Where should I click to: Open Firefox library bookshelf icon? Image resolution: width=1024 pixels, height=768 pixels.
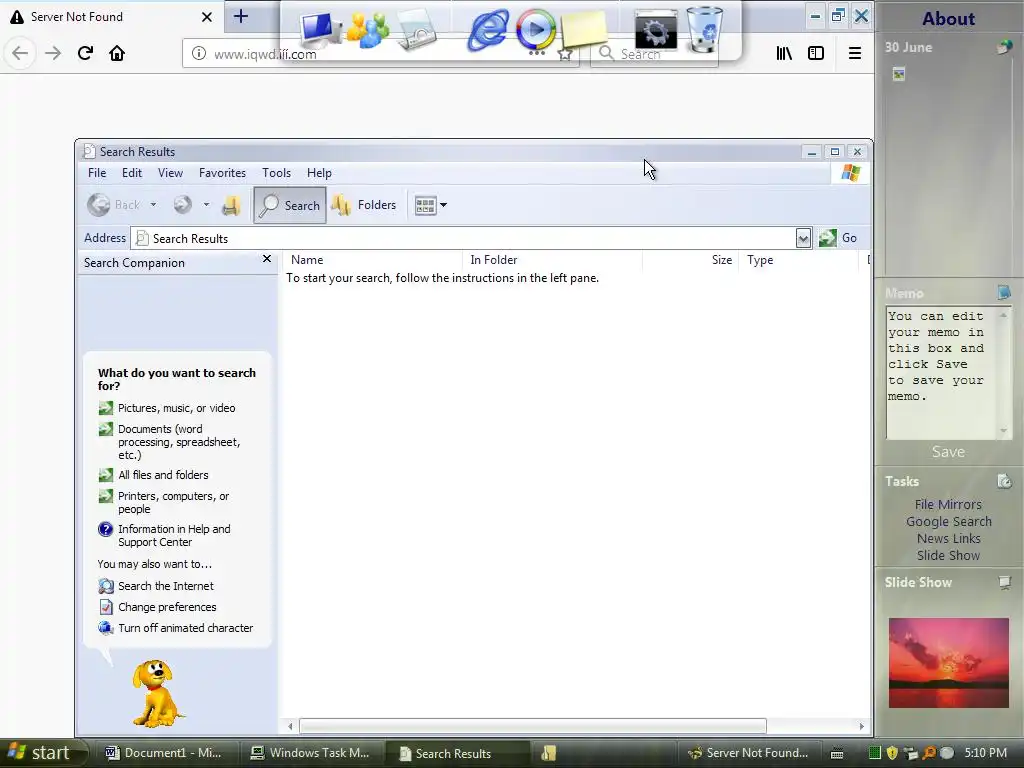click(x=784, y=53)
